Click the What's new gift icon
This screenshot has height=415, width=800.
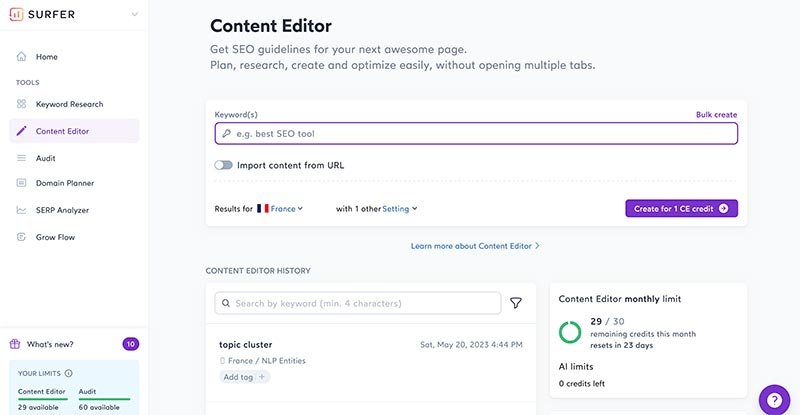[15, 344]
